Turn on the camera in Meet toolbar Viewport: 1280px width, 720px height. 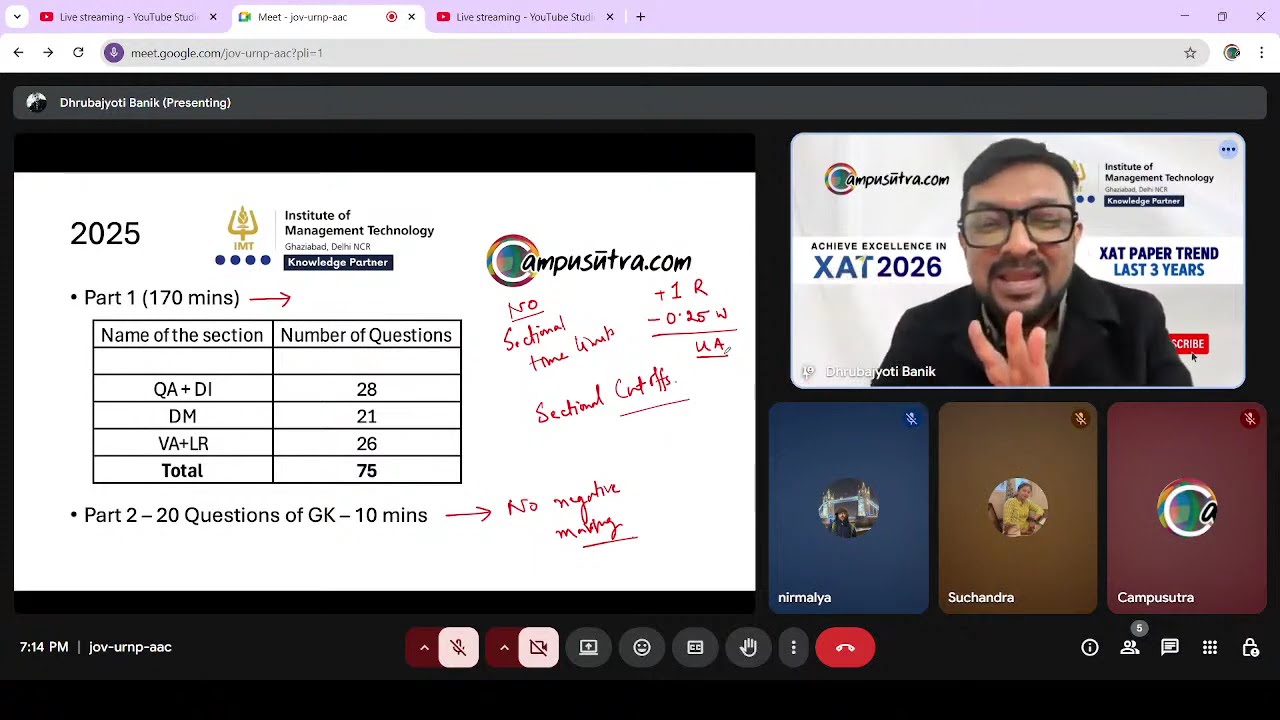pyautogui.click(x=538, y=647)
